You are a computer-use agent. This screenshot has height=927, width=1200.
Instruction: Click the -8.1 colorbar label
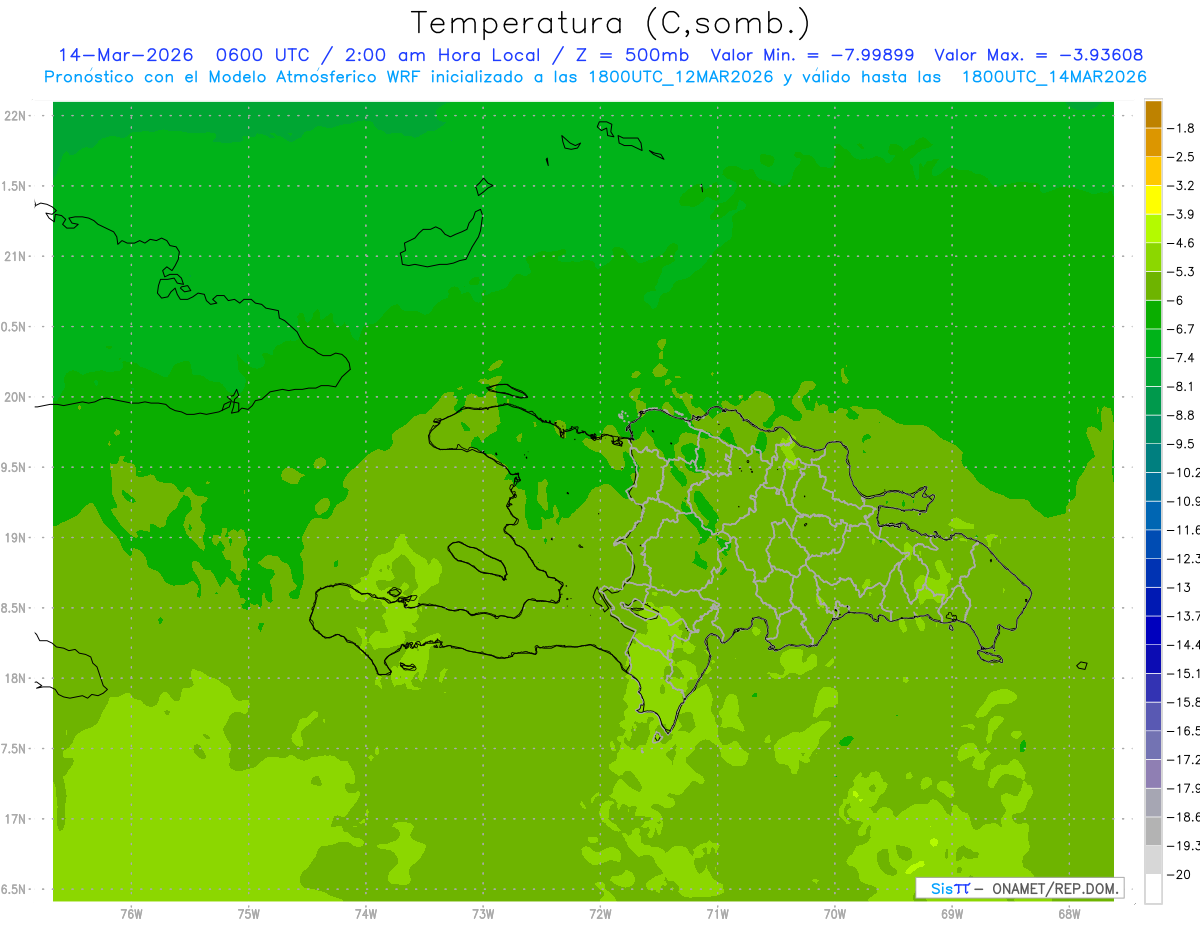pyautogui.click(x=1182, y=387)
